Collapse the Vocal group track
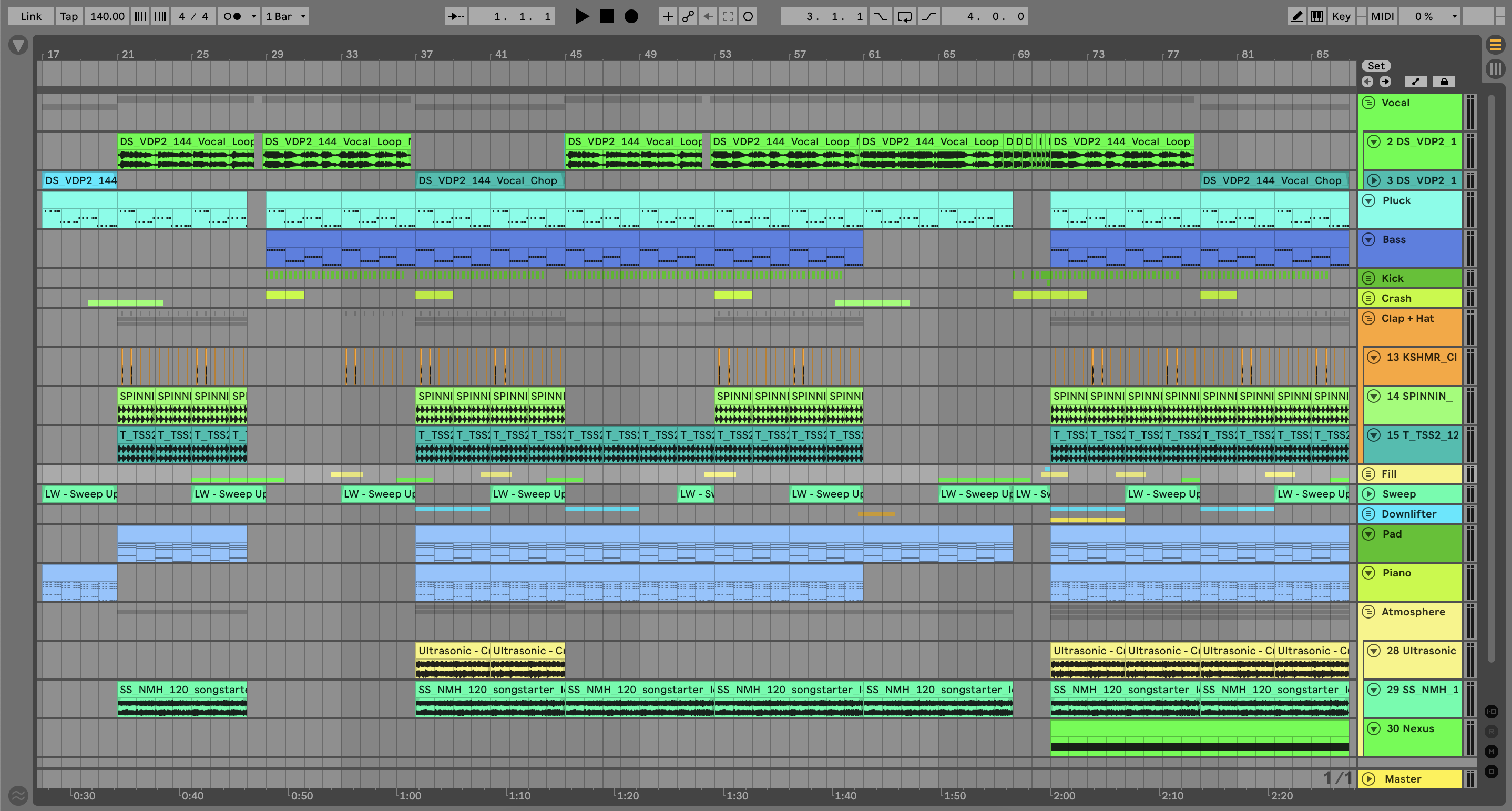The width and height of the screenshot is (1512, 811). pos(1369,103)
